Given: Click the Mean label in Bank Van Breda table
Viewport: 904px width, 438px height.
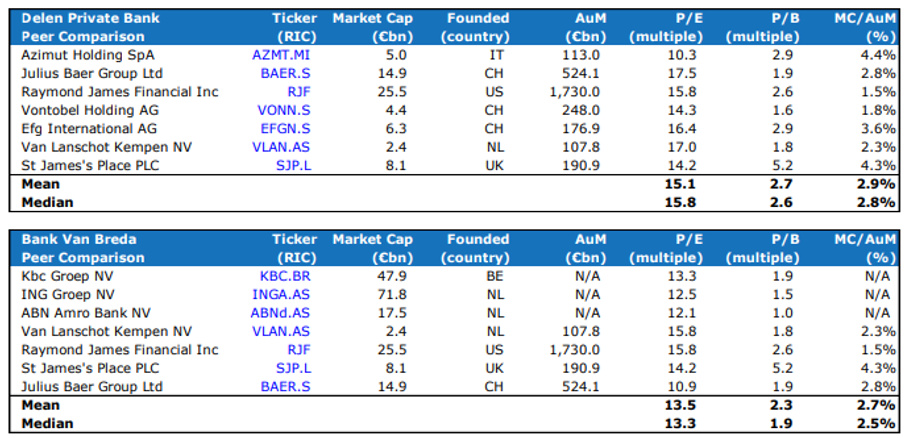Looking at the screenshot, I should coord(41,405).
